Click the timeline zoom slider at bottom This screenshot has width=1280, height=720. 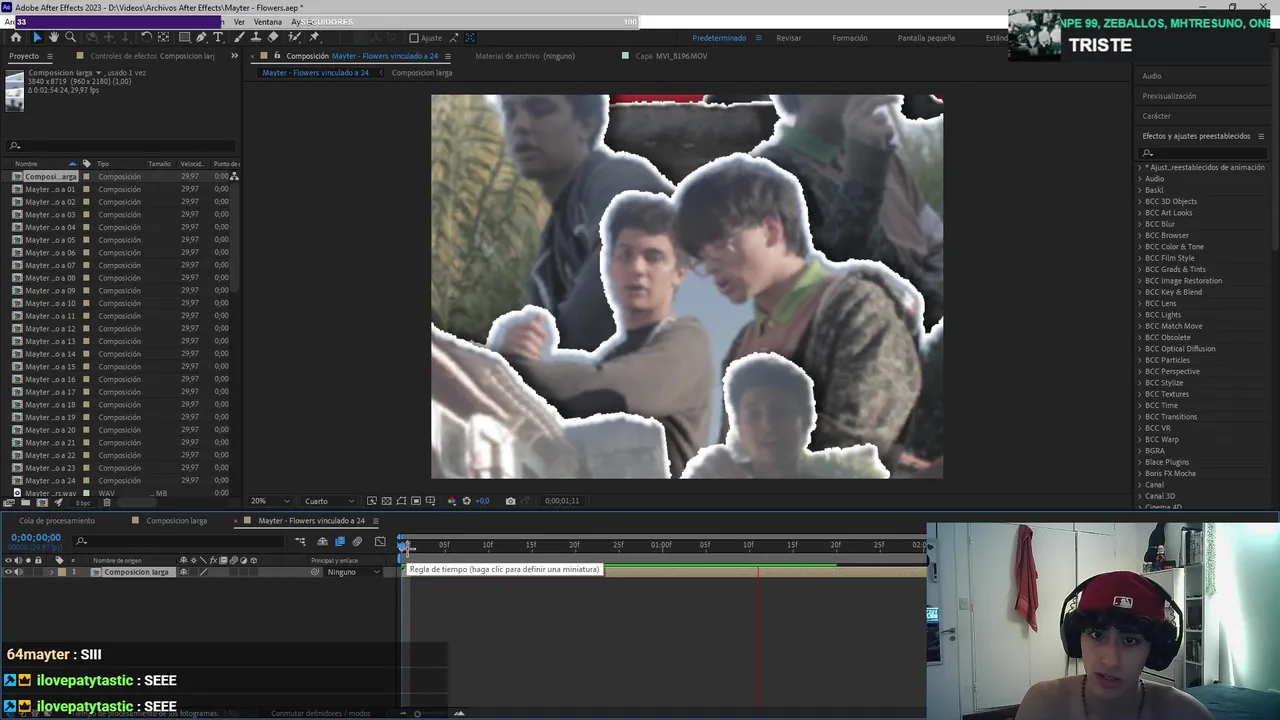[x=417, y=713]
